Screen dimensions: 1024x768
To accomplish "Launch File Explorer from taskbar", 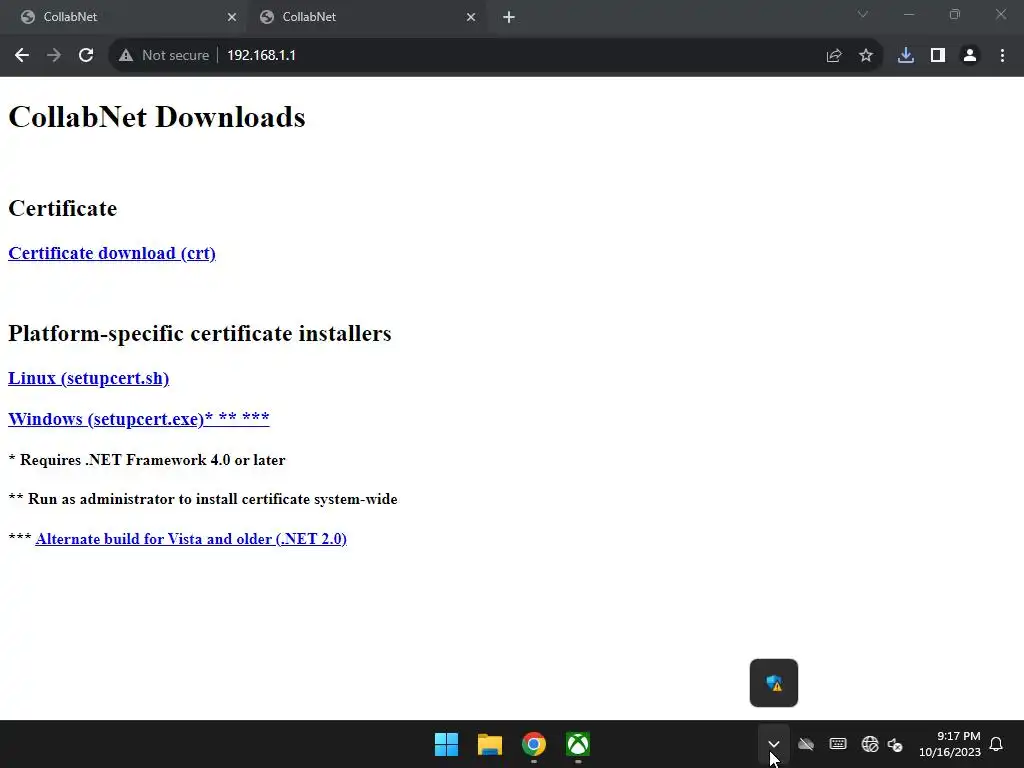I will [x=490, y=744].
